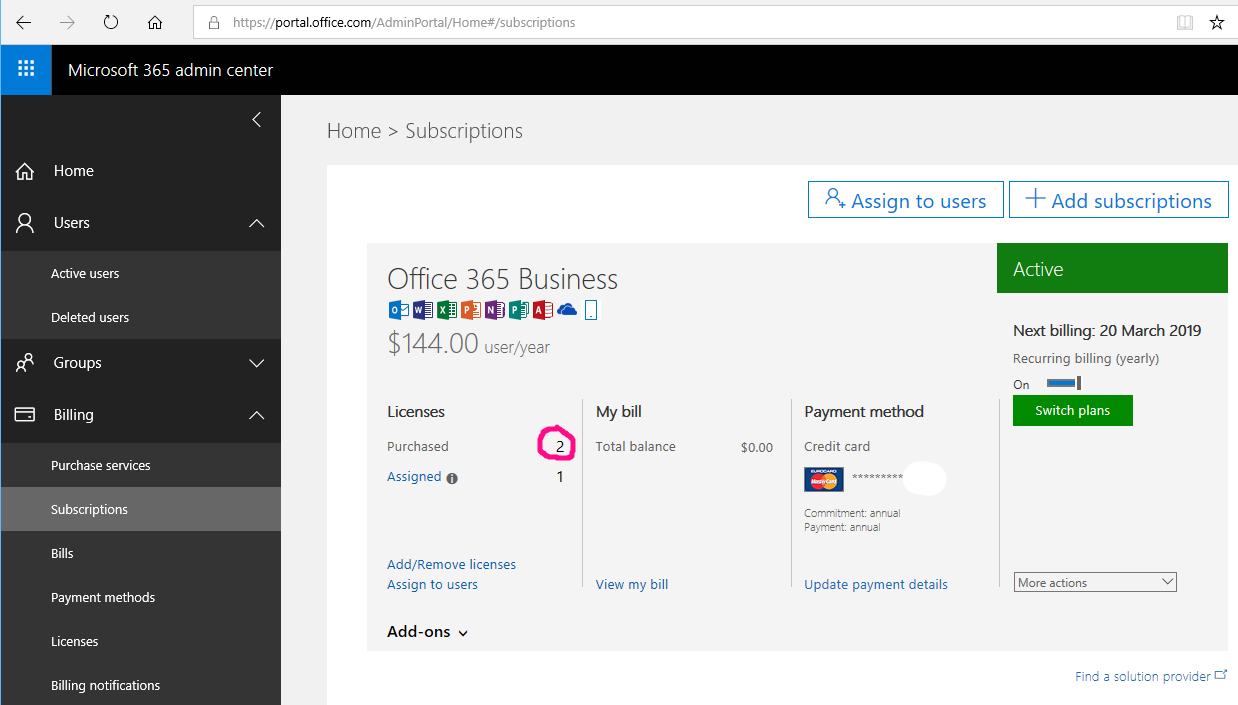Add page to favorites star icon
The image size is (1238, 705).
pos(1217,22)
